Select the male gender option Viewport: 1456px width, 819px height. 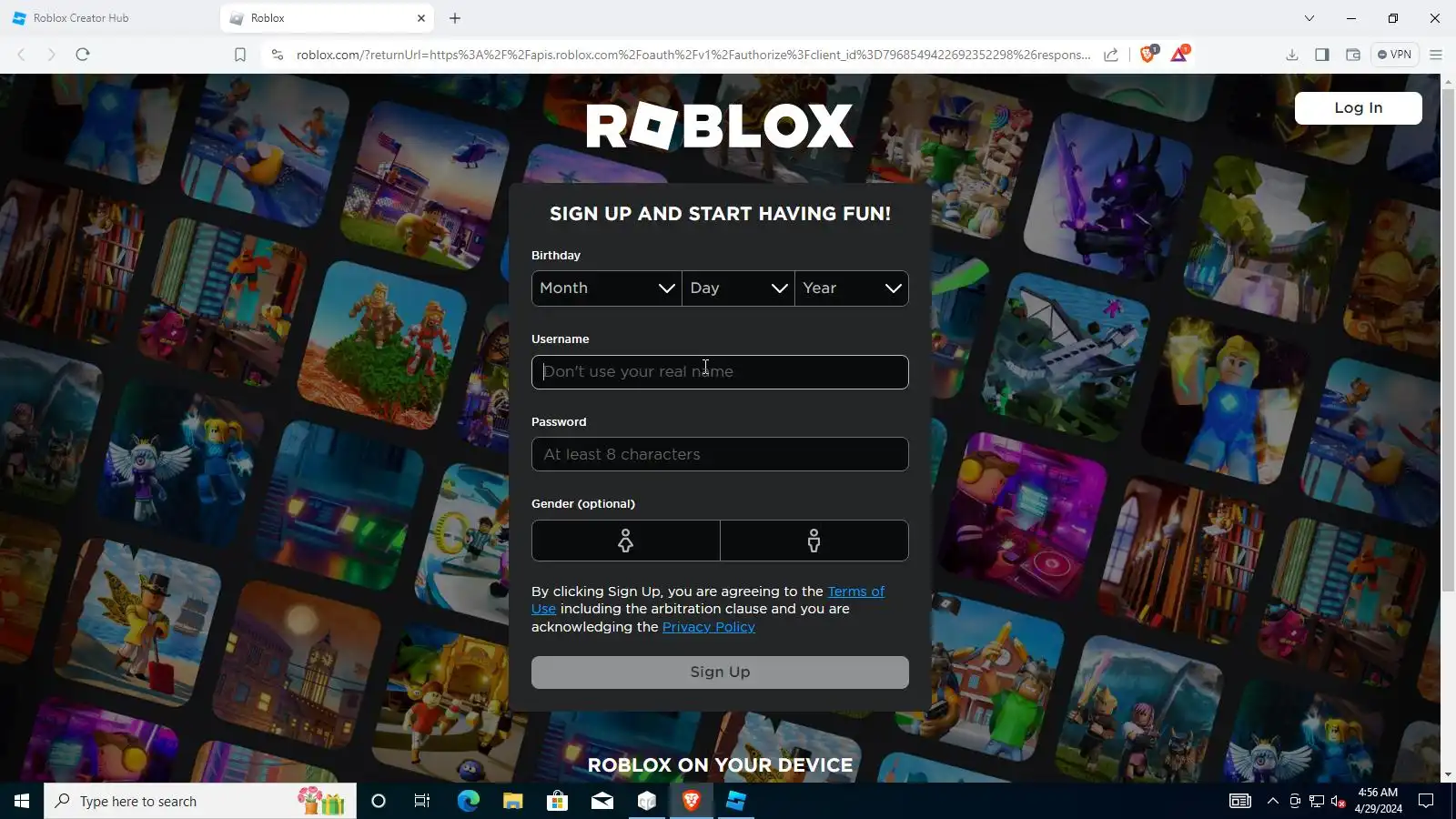[x=814, y=541]
